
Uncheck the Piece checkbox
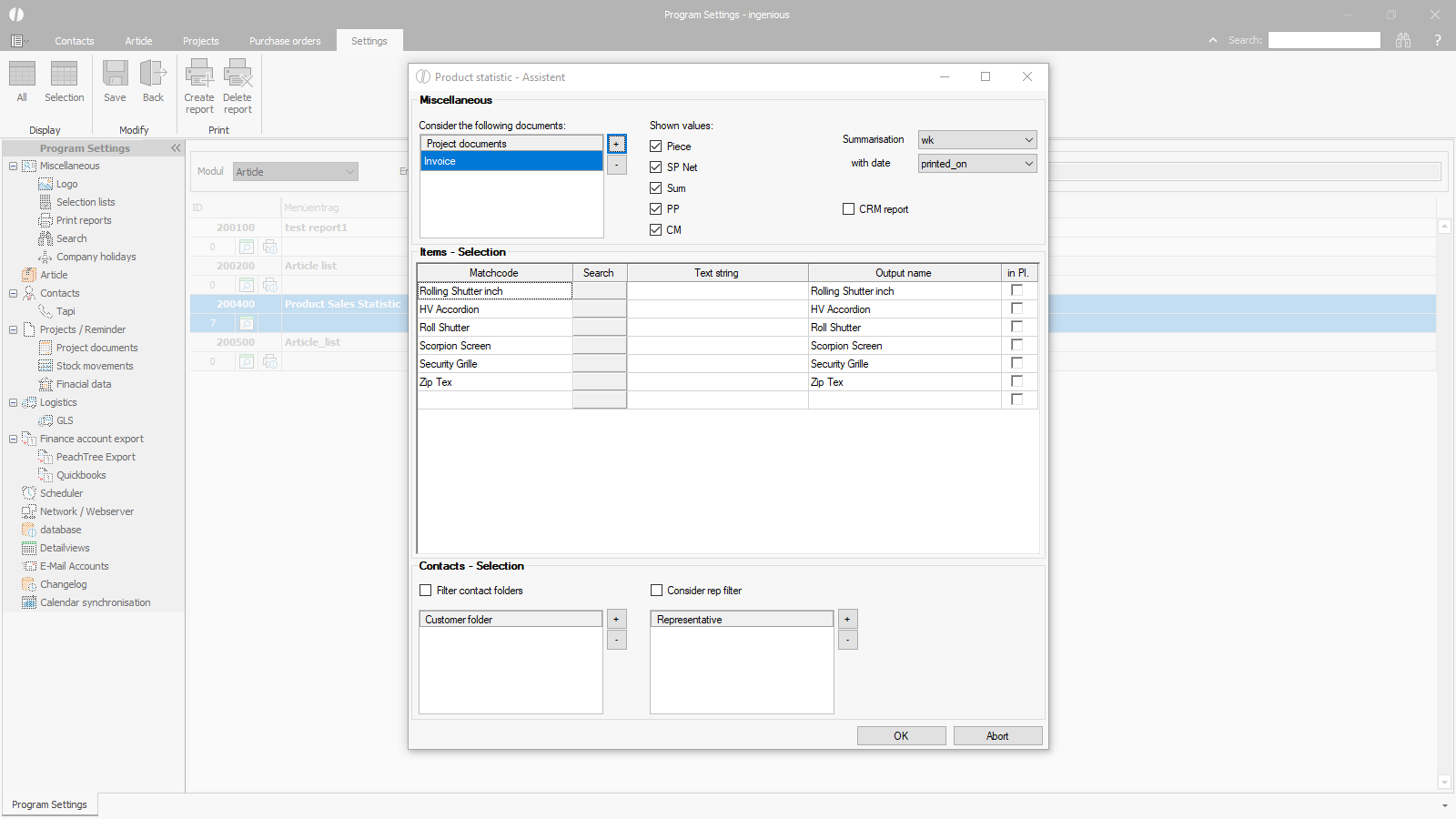[x=656, y=147]
